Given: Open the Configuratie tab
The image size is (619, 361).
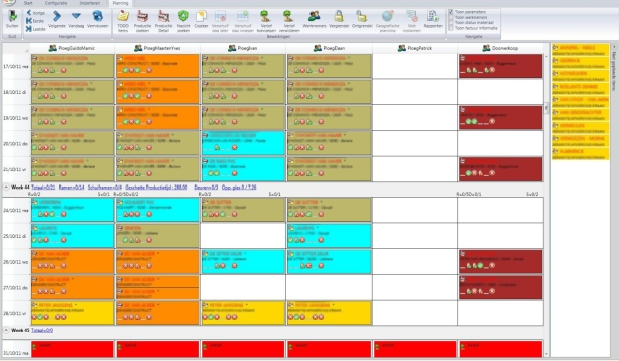Looking at the screenshot, I should click(56, 3).
